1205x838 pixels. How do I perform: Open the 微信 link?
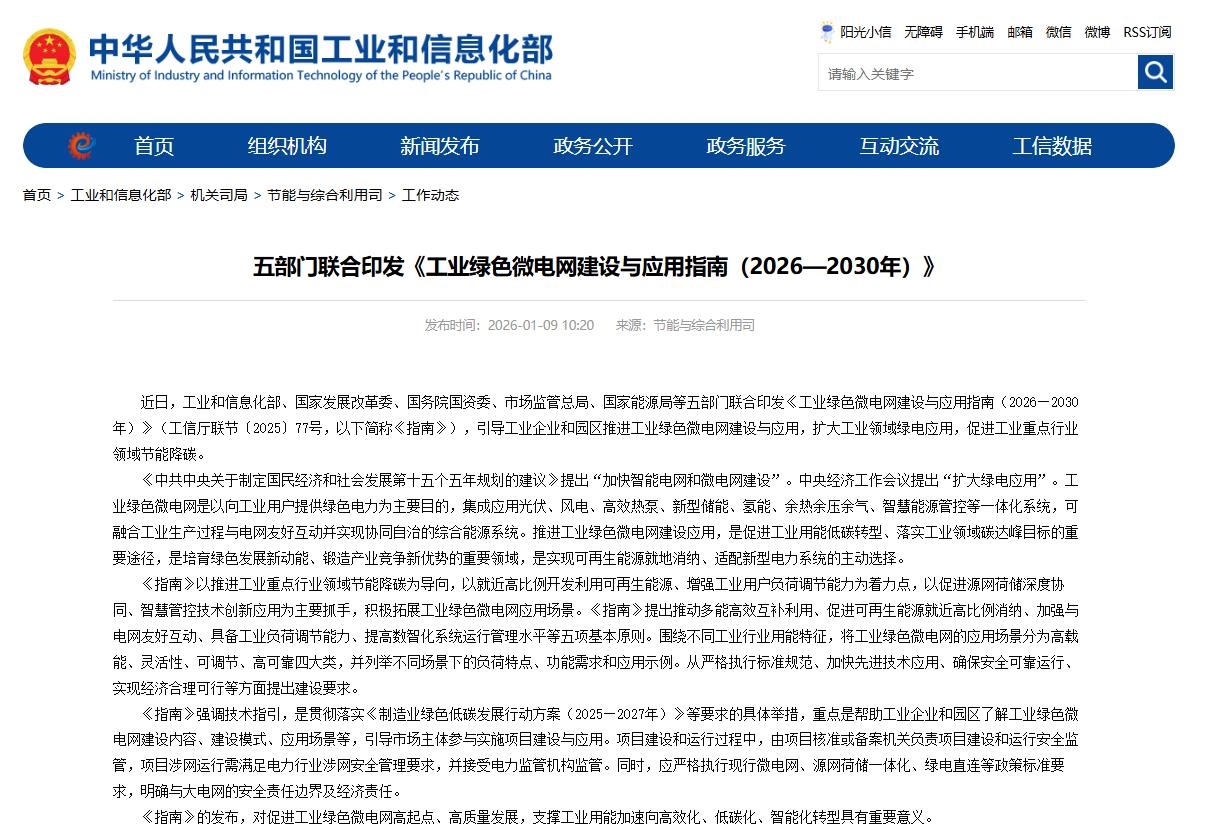[x=1058, y=32]
